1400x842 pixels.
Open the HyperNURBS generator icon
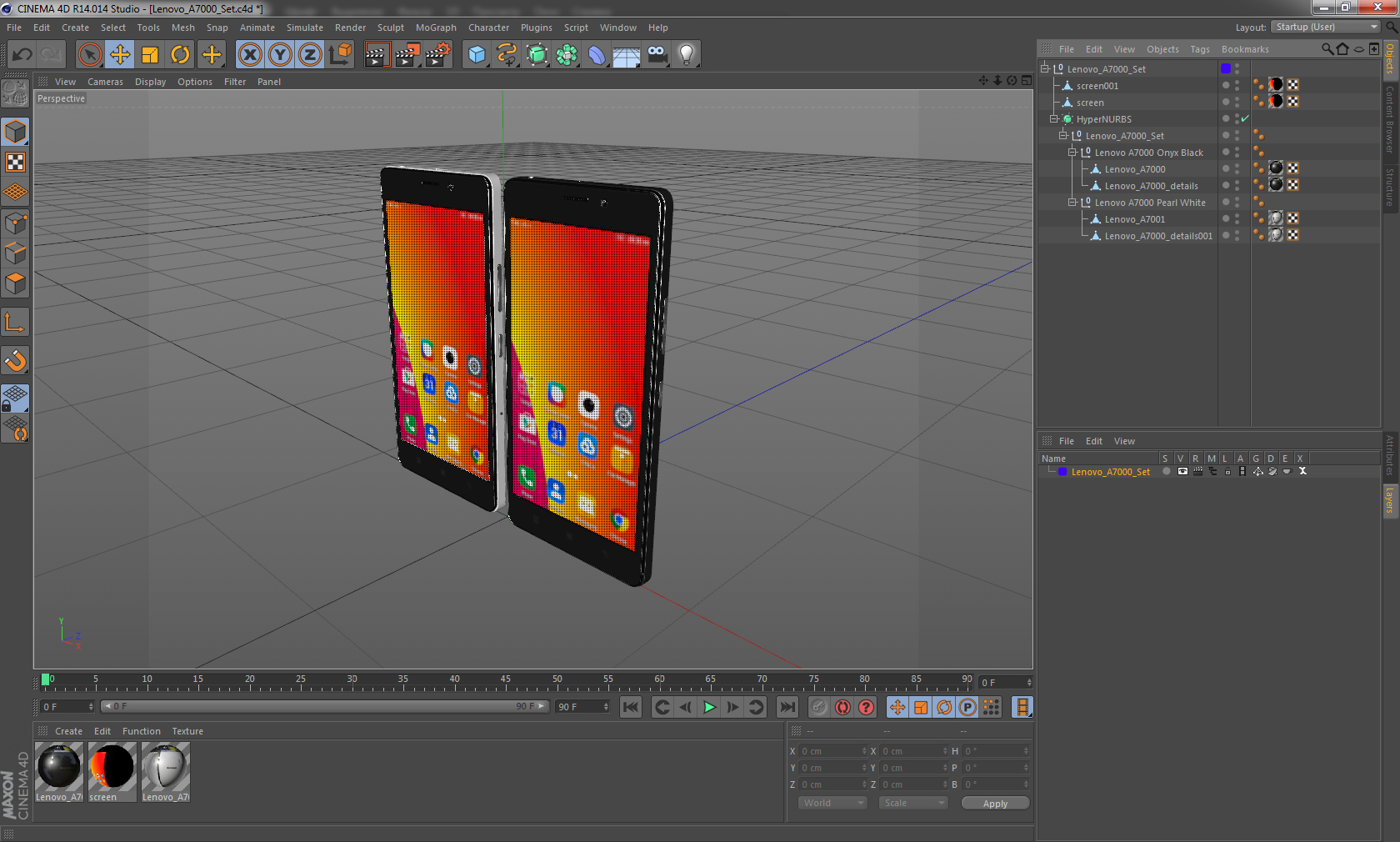(537, 55)
